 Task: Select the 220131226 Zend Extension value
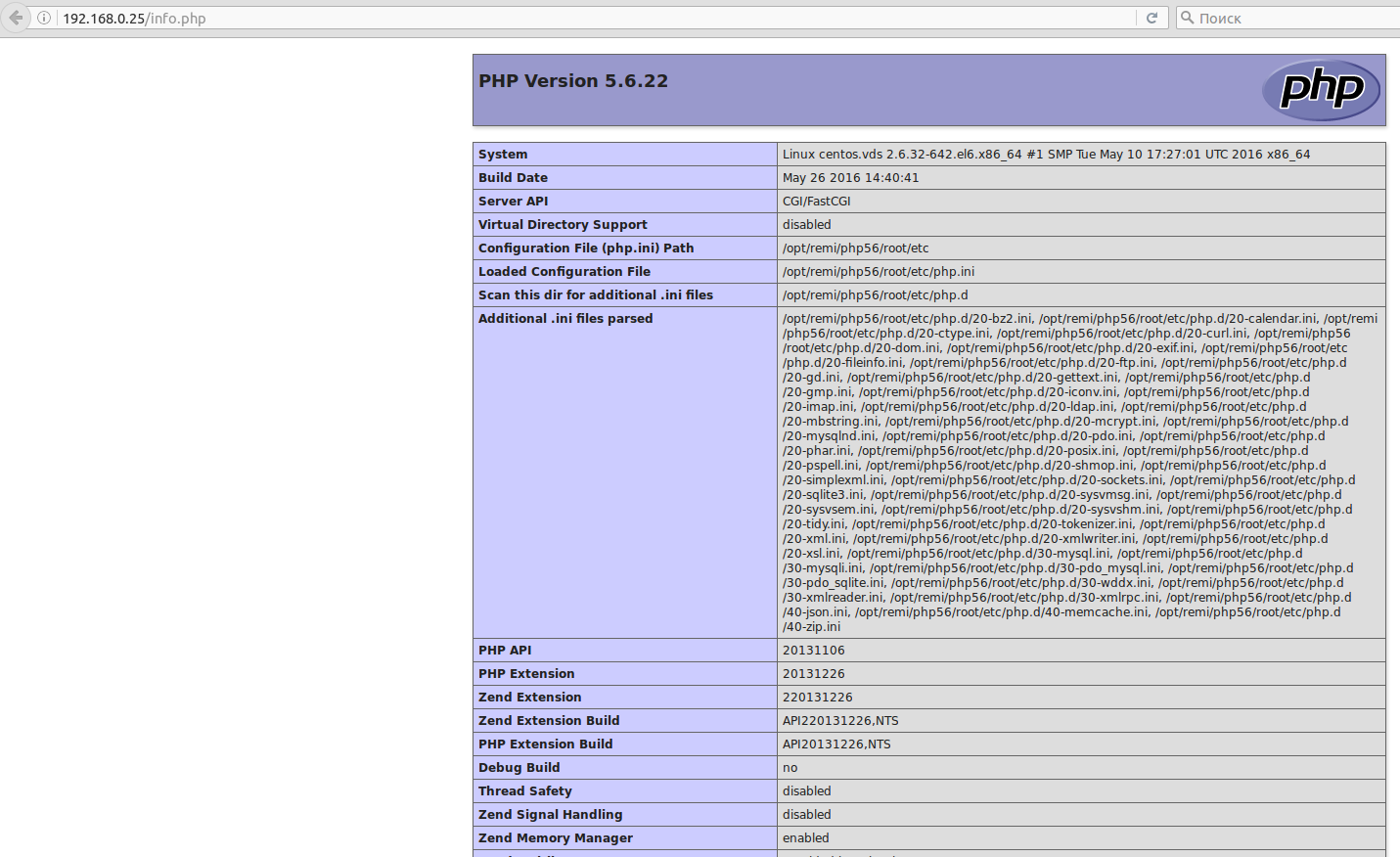click(817, 698)
